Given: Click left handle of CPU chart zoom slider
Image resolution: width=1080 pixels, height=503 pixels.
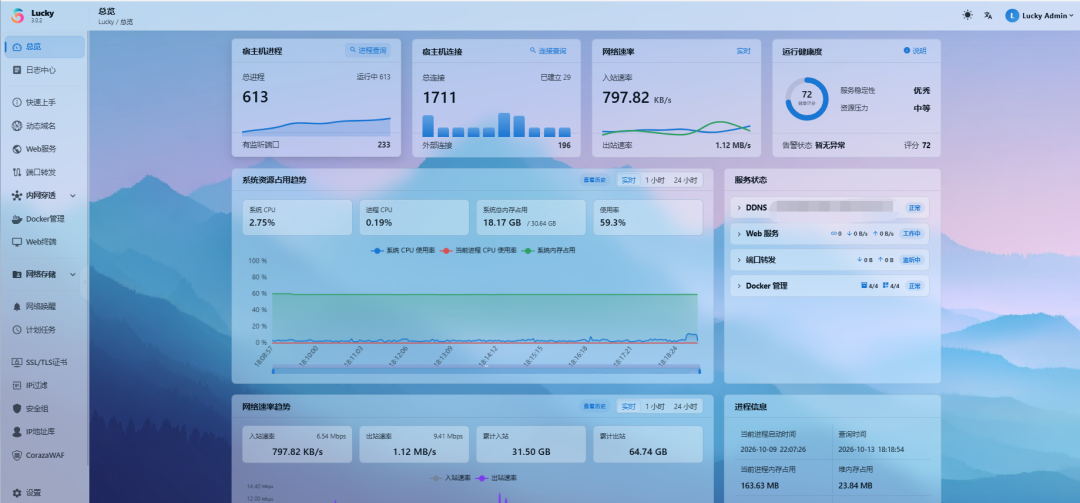Looking at the screenshot, I should (x=273, y=371).
